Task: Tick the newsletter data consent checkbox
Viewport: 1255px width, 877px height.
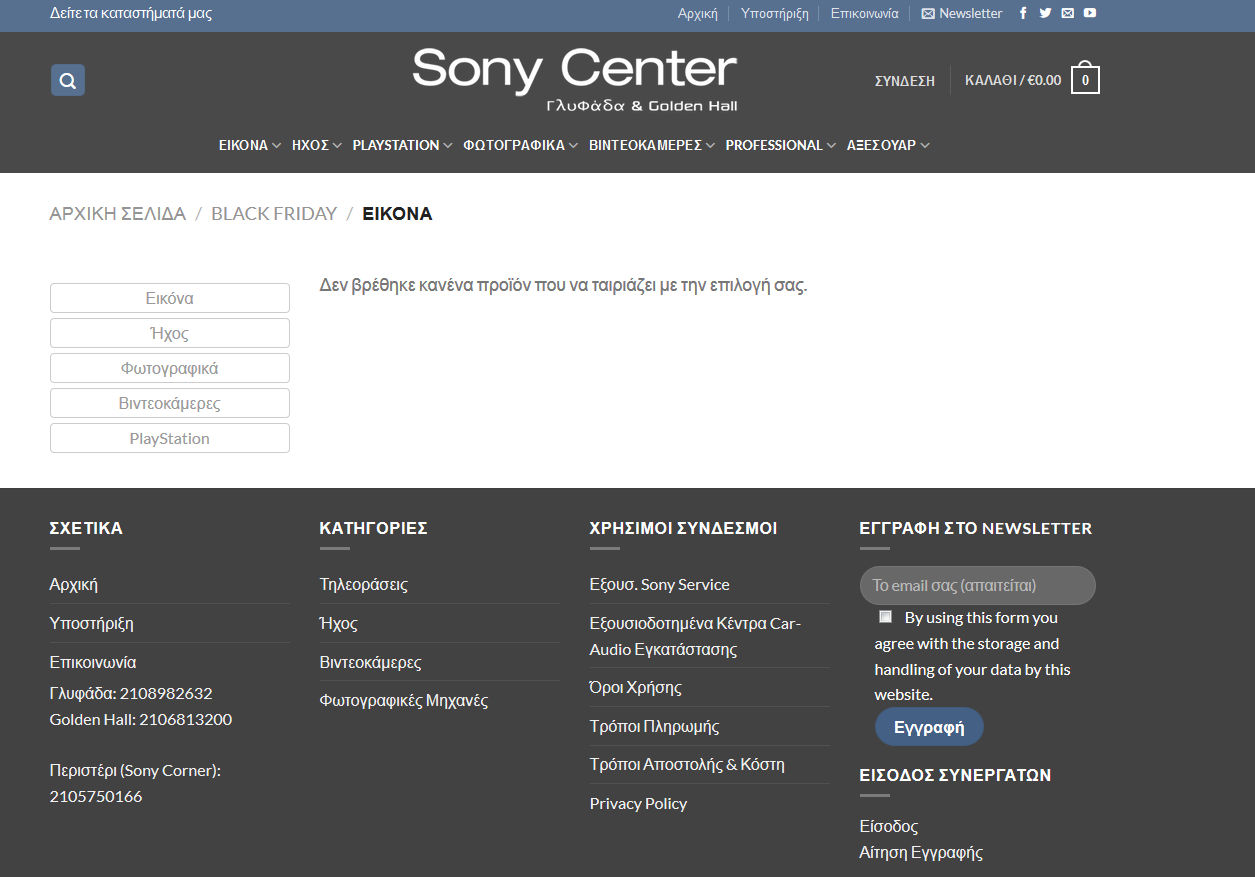Action: point(885,616)
